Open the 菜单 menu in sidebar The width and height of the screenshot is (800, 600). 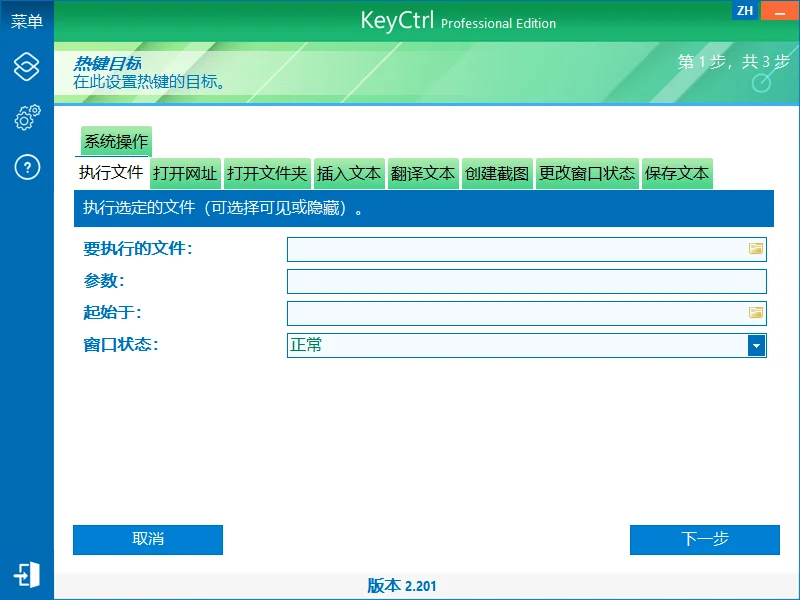pos(27,21)
